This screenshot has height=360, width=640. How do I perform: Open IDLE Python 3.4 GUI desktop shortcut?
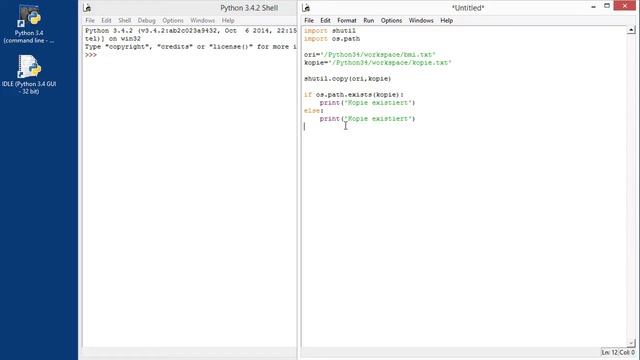pos(29,75)
